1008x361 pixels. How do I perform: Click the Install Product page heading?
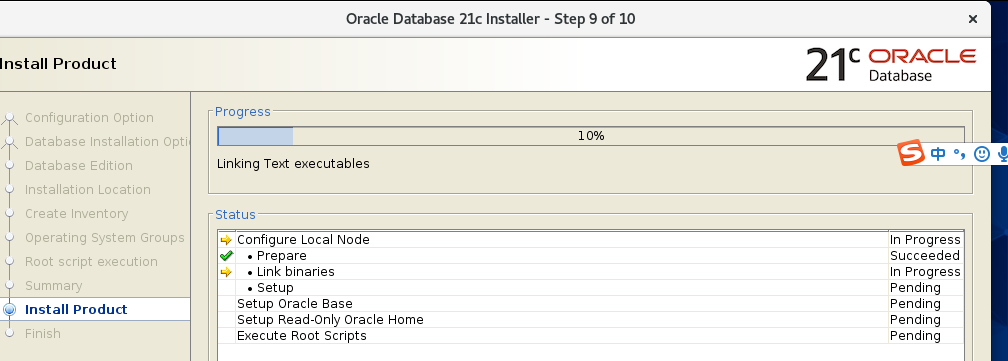coord(58,64)
